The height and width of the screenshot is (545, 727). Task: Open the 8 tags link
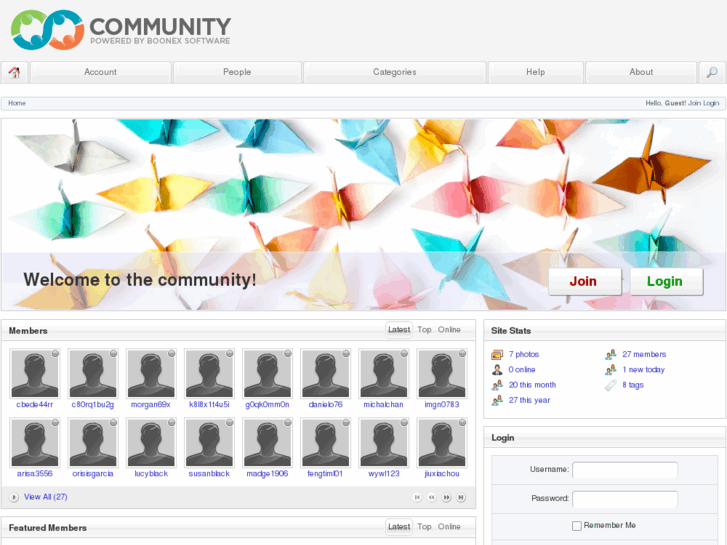click(x=633, y=385)
